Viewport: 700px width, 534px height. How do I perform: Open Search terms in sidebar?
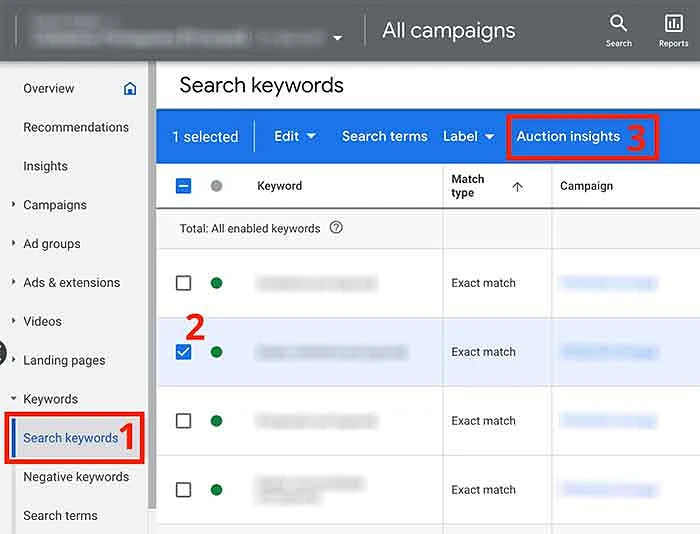coord(60,516)
